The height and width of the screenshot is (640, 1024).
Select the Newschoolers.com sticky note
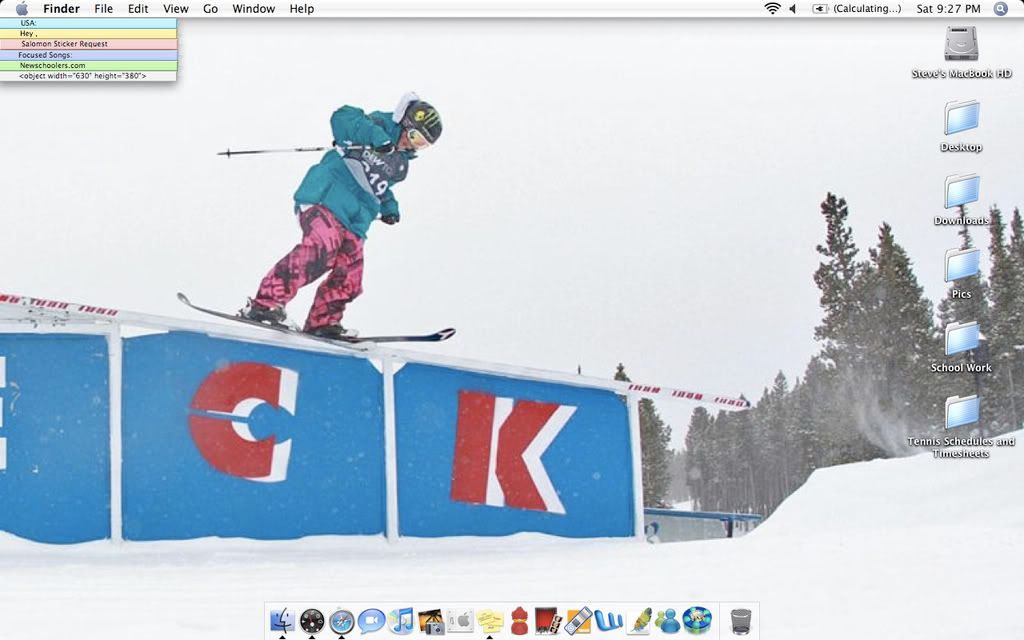90,63
